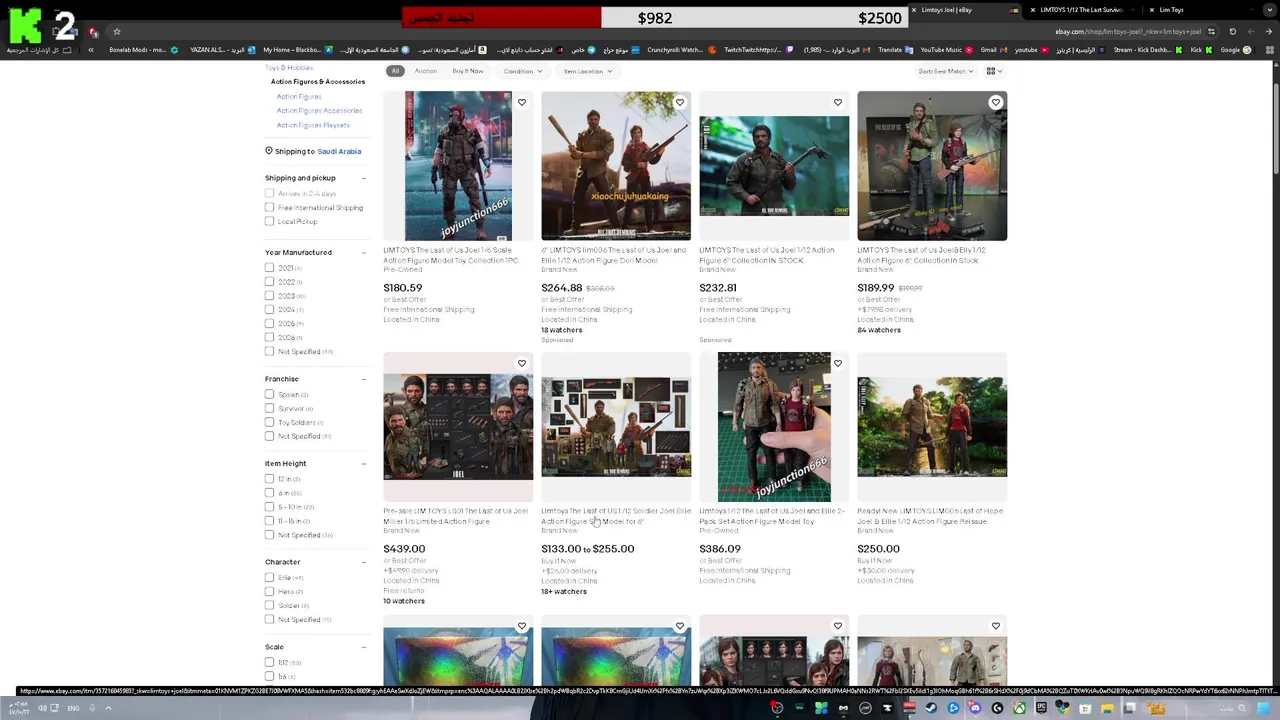Click heart icon on $264.88 Joel and Ellie listing
Screen dimensions: 1280x720
click(679, 102)
